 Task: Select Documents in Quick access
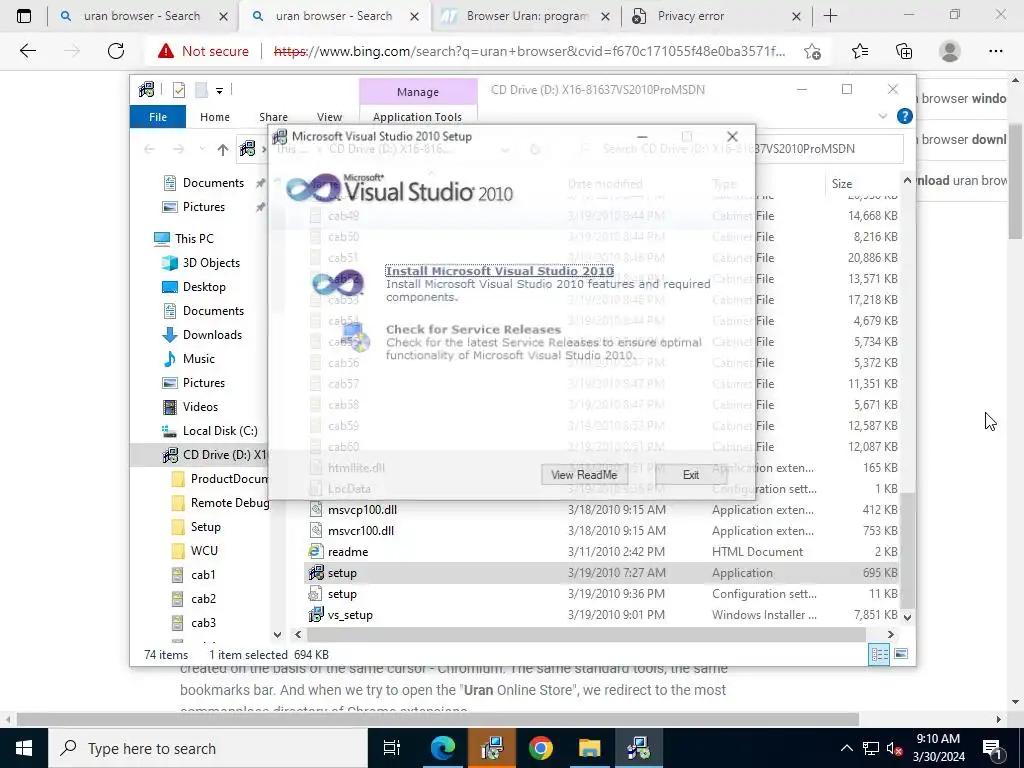point(214,183)
